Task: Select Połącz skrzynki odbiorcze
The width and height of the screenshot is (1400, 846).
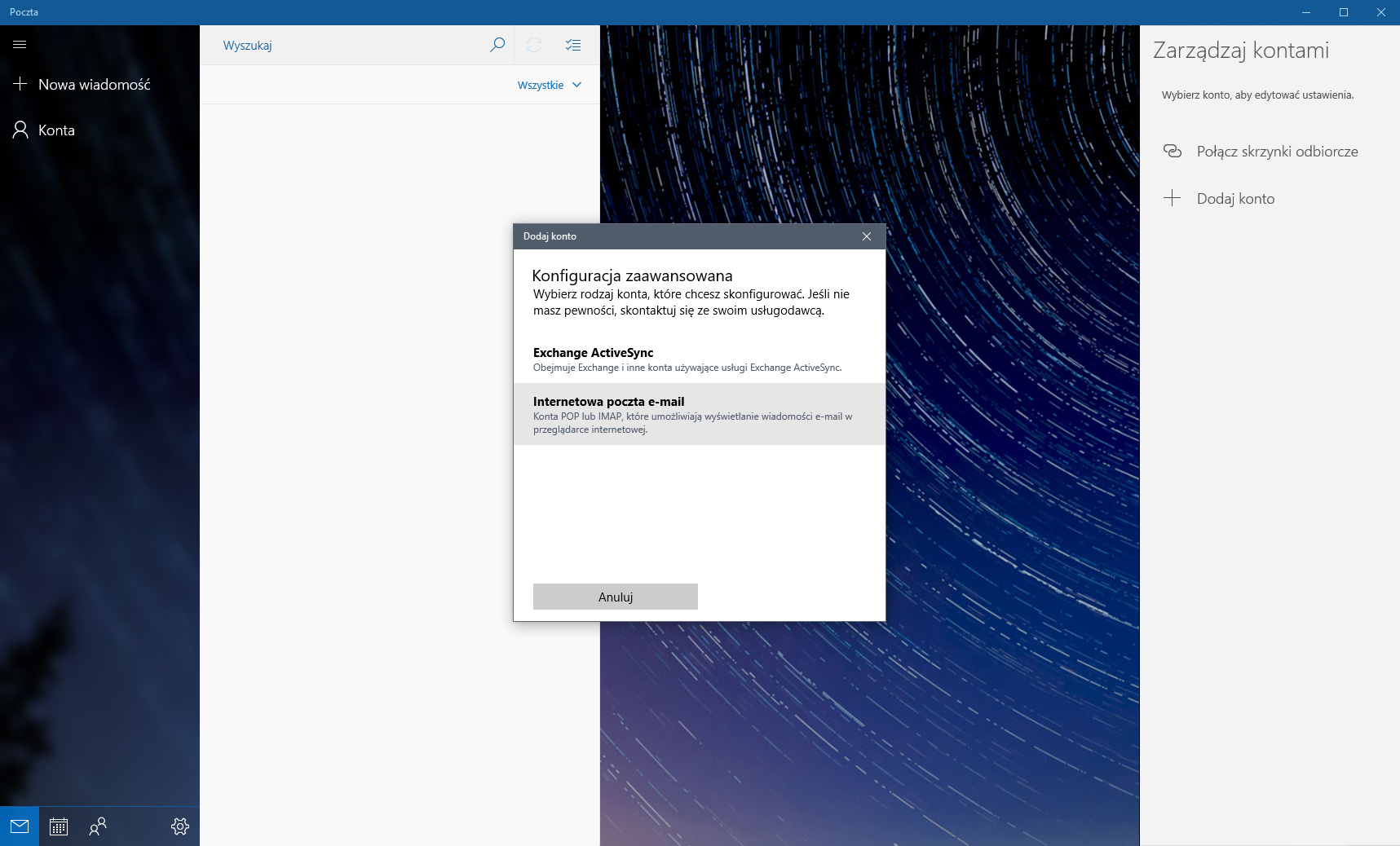Action: 1270,151
